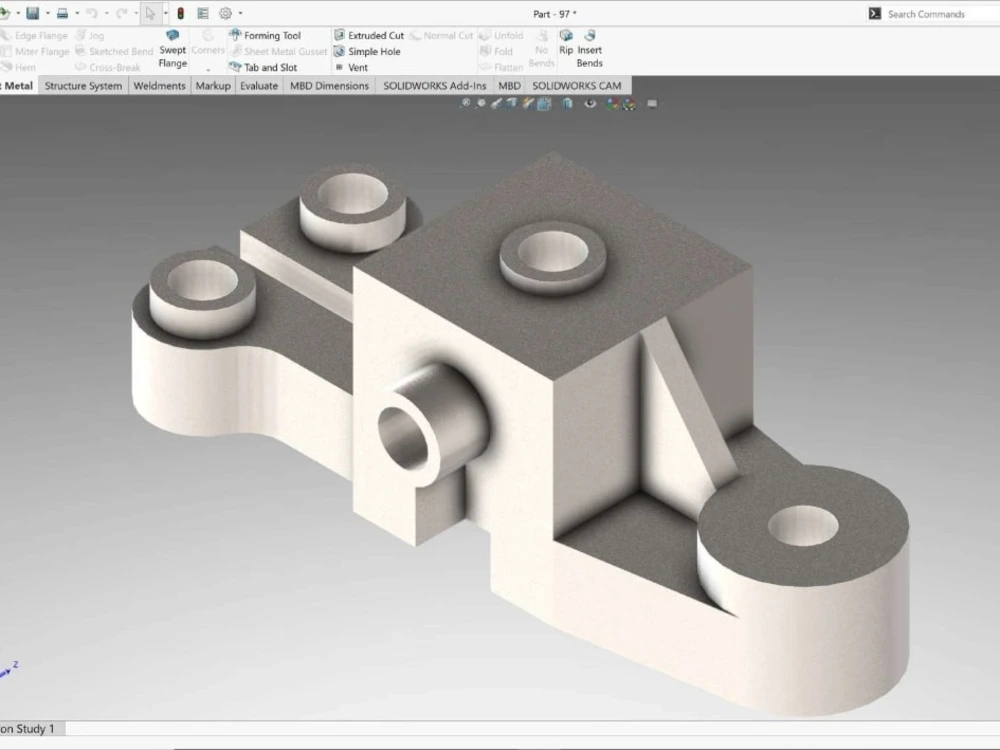Click the "Part - 97 *" document title
The image size is (1000, 750).
(555, 13)
